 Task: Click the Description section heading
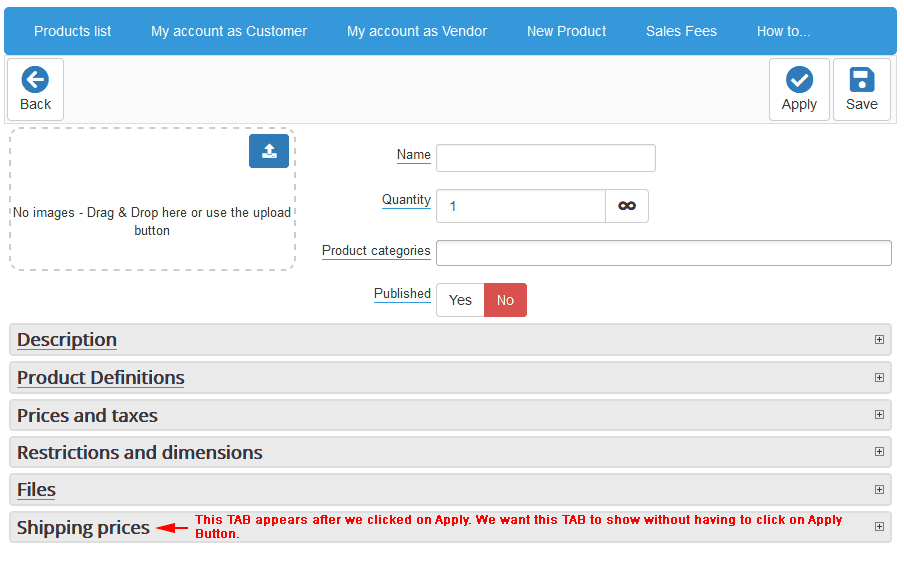(67, 340)
